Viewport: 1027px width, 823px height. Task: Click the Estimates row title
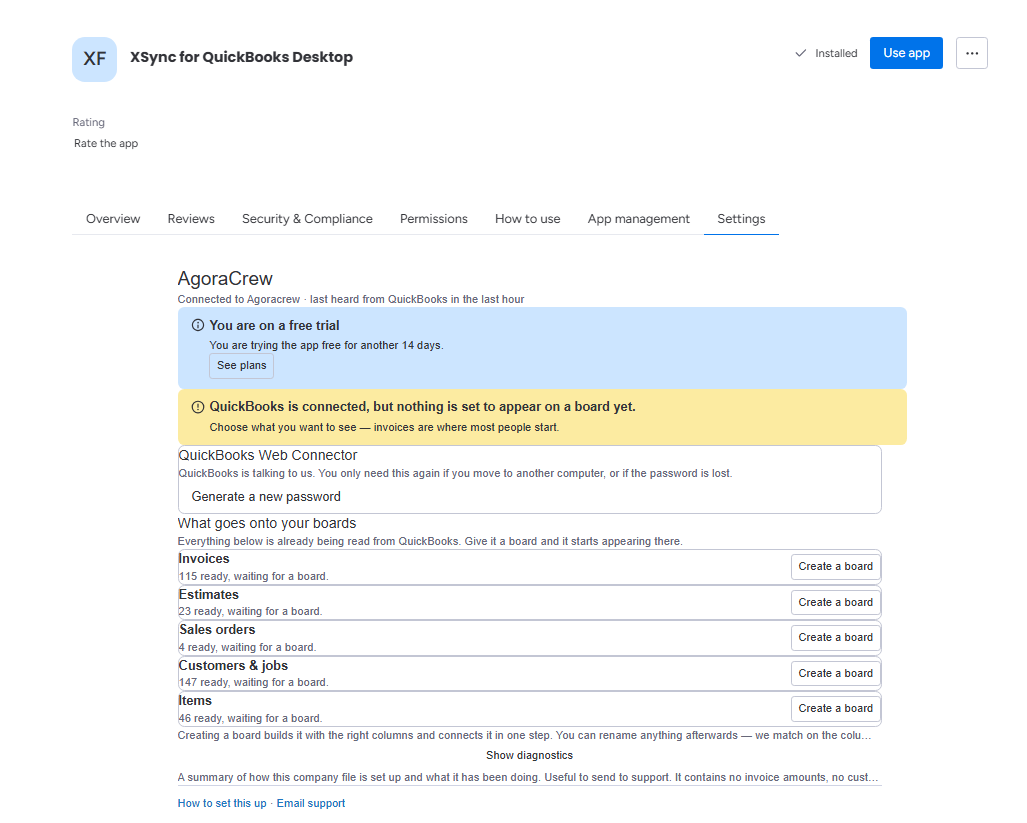pos(208,594)
